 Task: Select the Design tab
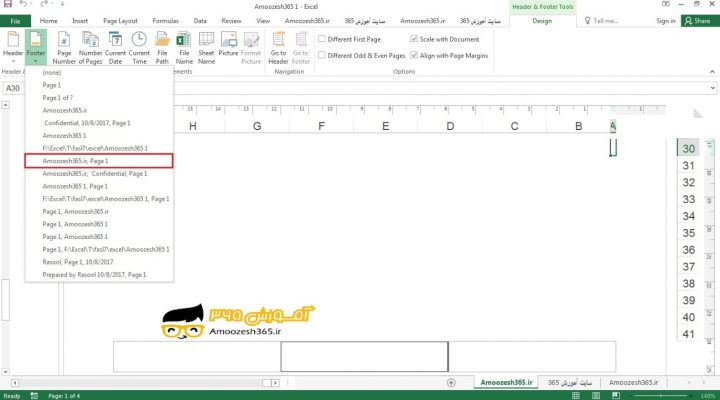click(x=542, y=21)
